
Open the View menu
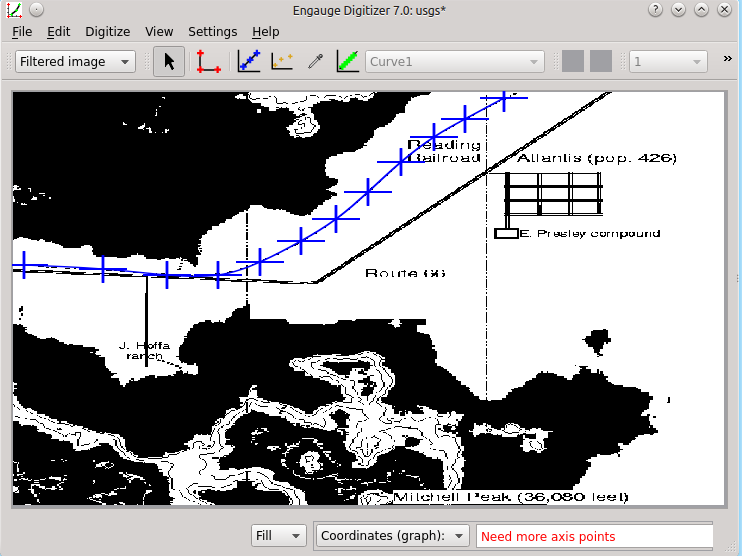tap(159, 31)
